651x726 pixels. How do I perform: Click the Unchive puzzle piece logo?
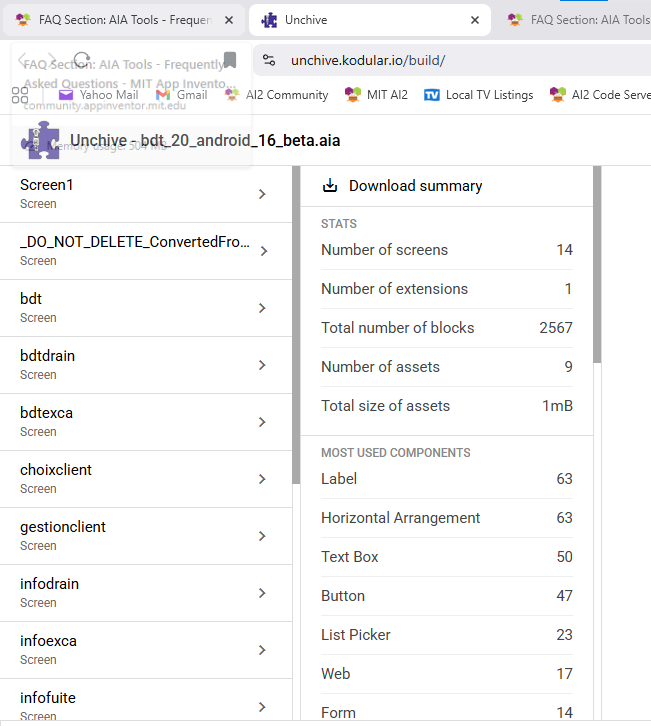[40, 141]
